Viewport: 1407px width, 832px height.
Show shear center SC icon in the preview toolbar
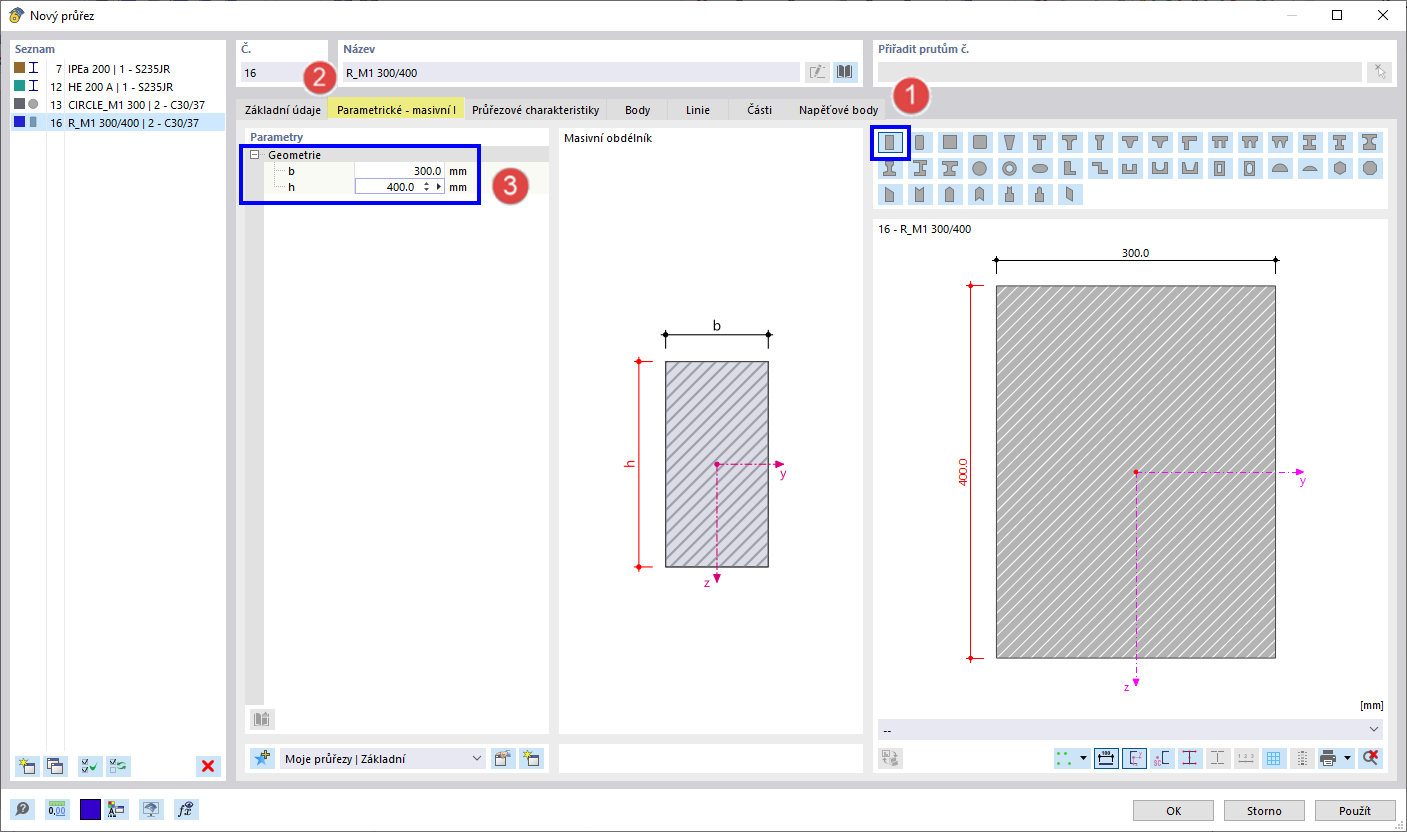1162,758
